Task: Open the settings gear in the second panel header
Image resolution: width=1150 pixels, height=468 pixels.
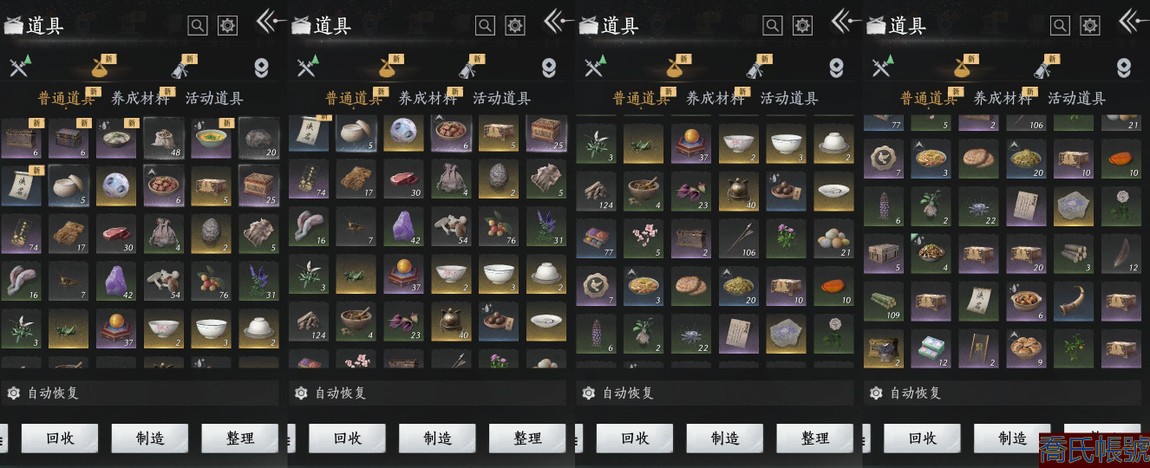Action: tap(516, 26)
